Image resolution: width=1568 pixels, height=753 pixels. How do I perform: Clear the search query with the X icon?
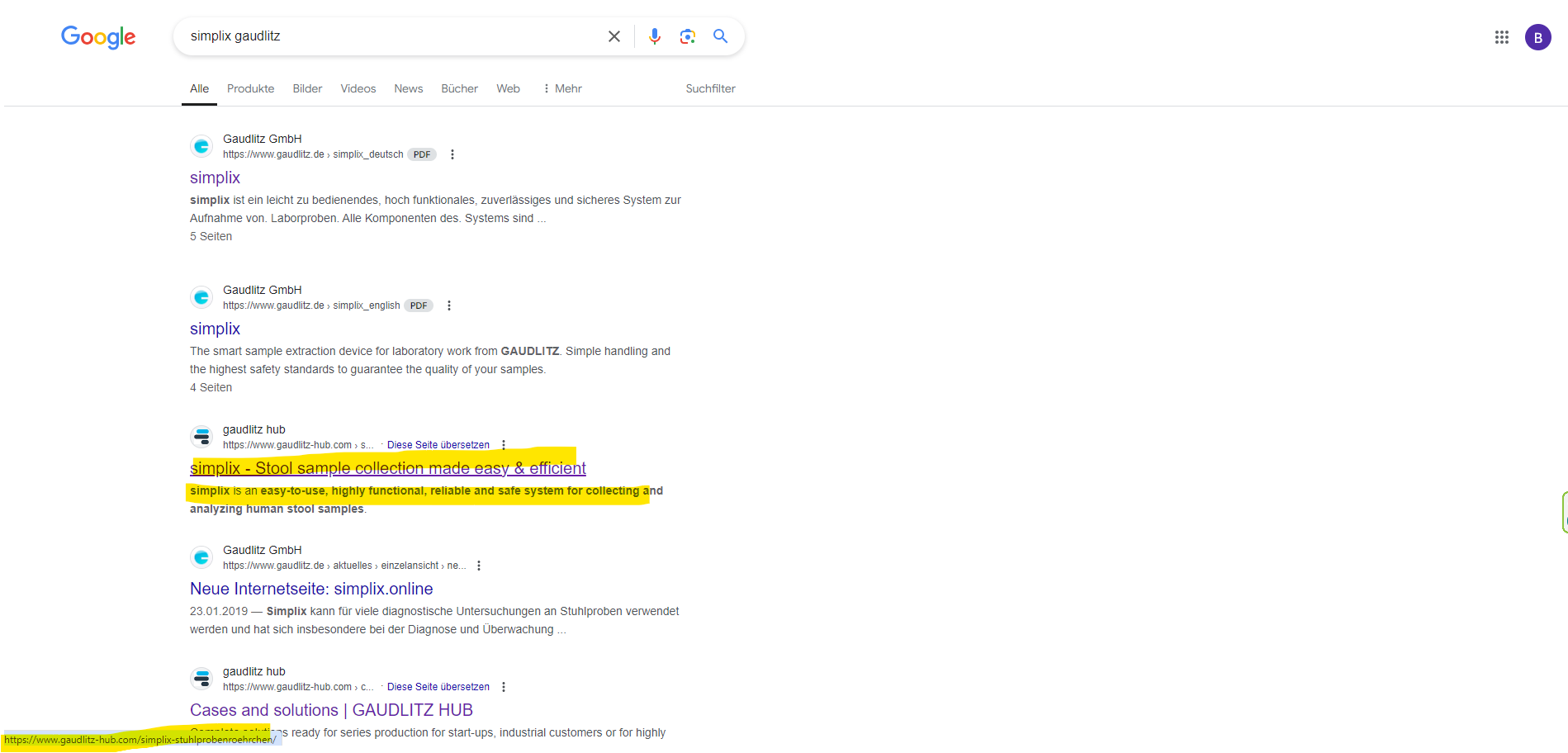tap(614, 36)
